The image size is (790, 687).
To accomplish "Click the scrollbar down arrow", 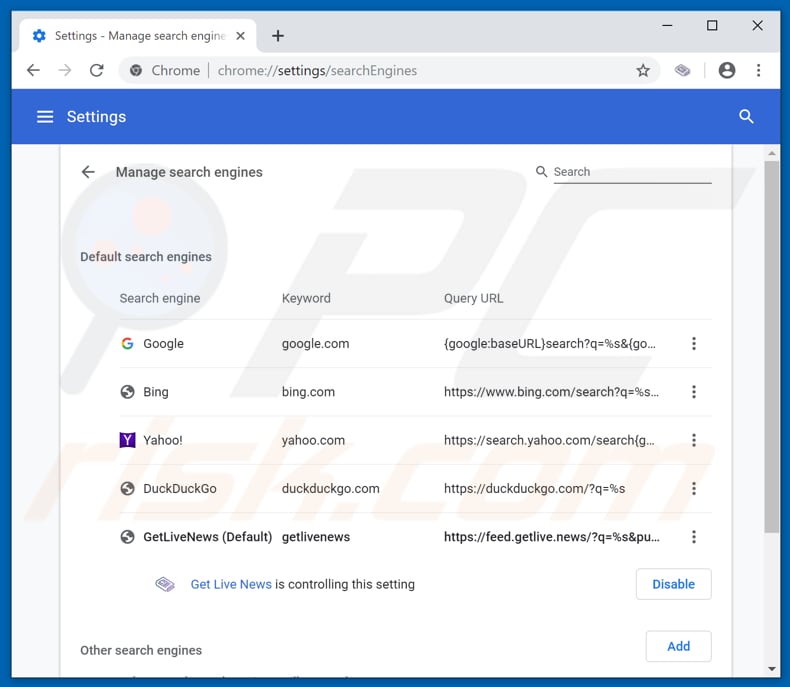I will pos(771,669).
